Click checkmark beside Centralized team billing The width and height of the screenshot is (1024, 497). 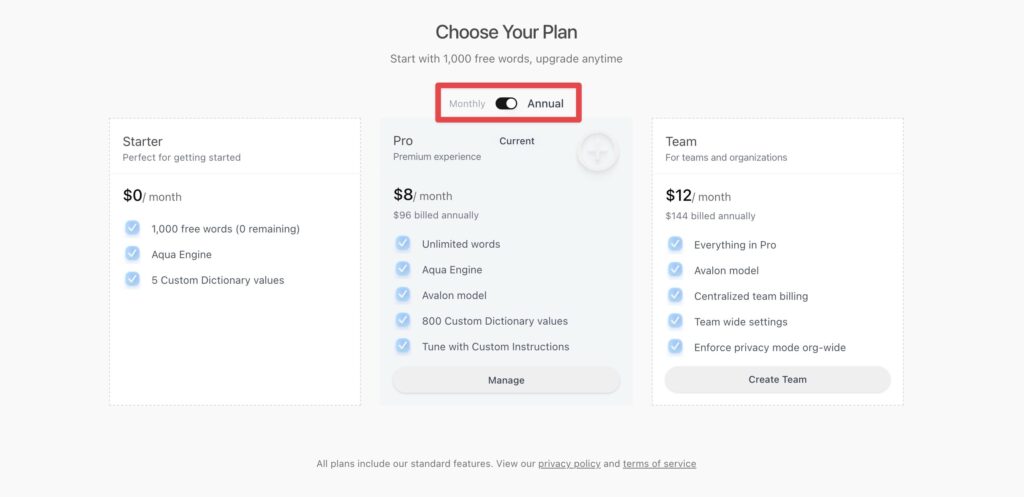(675, 296)
